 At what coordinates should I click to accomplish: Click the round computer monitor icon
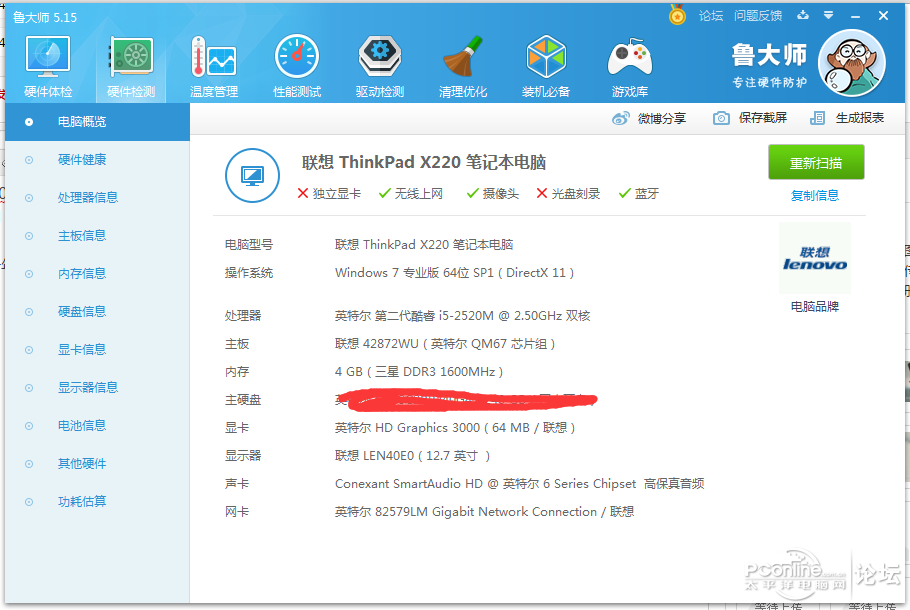point(252,175)
